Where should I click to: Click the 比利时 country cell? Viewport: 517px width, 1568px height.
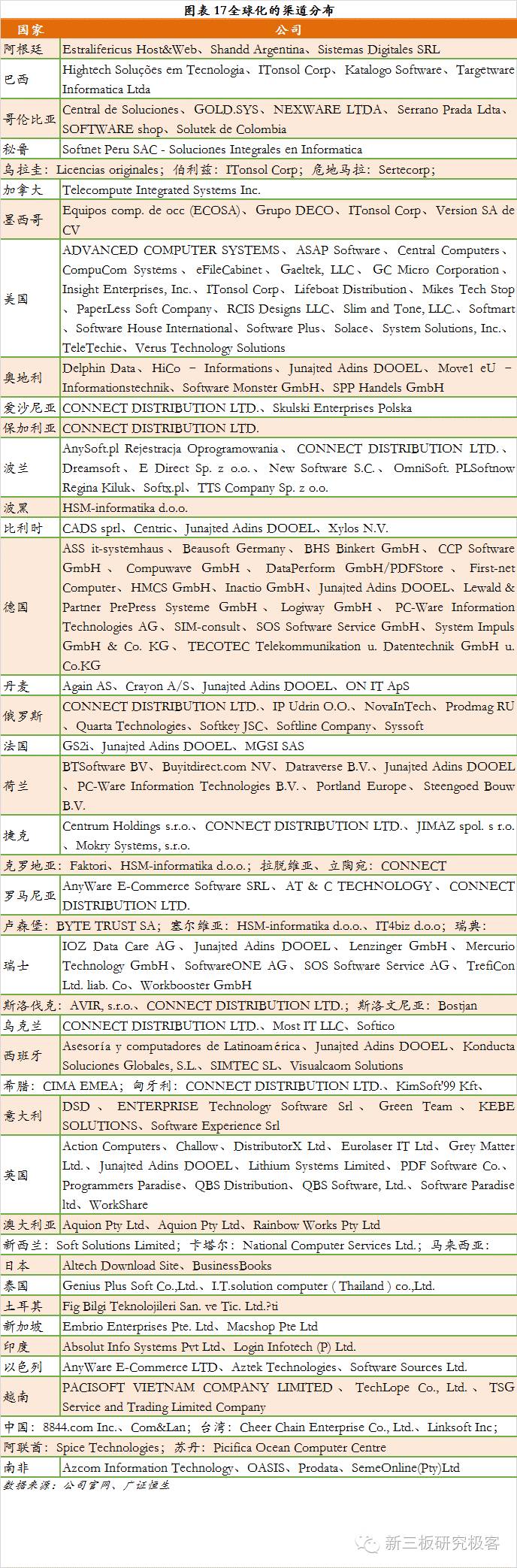(30, 528)
